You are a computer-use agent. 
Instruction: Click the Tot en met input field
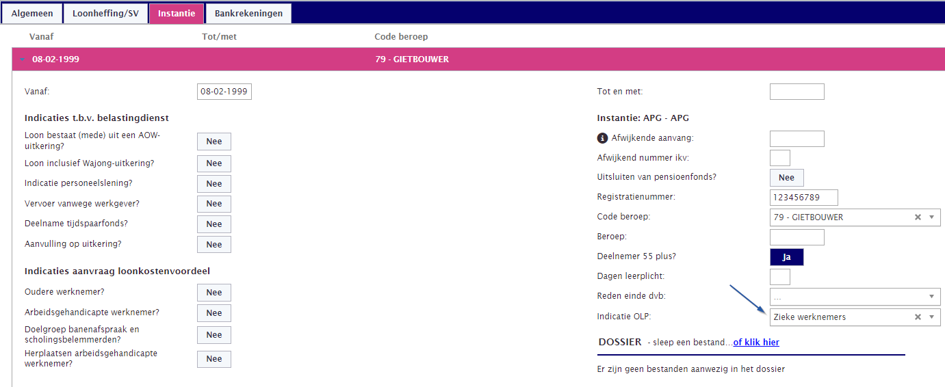click(797, 92)
